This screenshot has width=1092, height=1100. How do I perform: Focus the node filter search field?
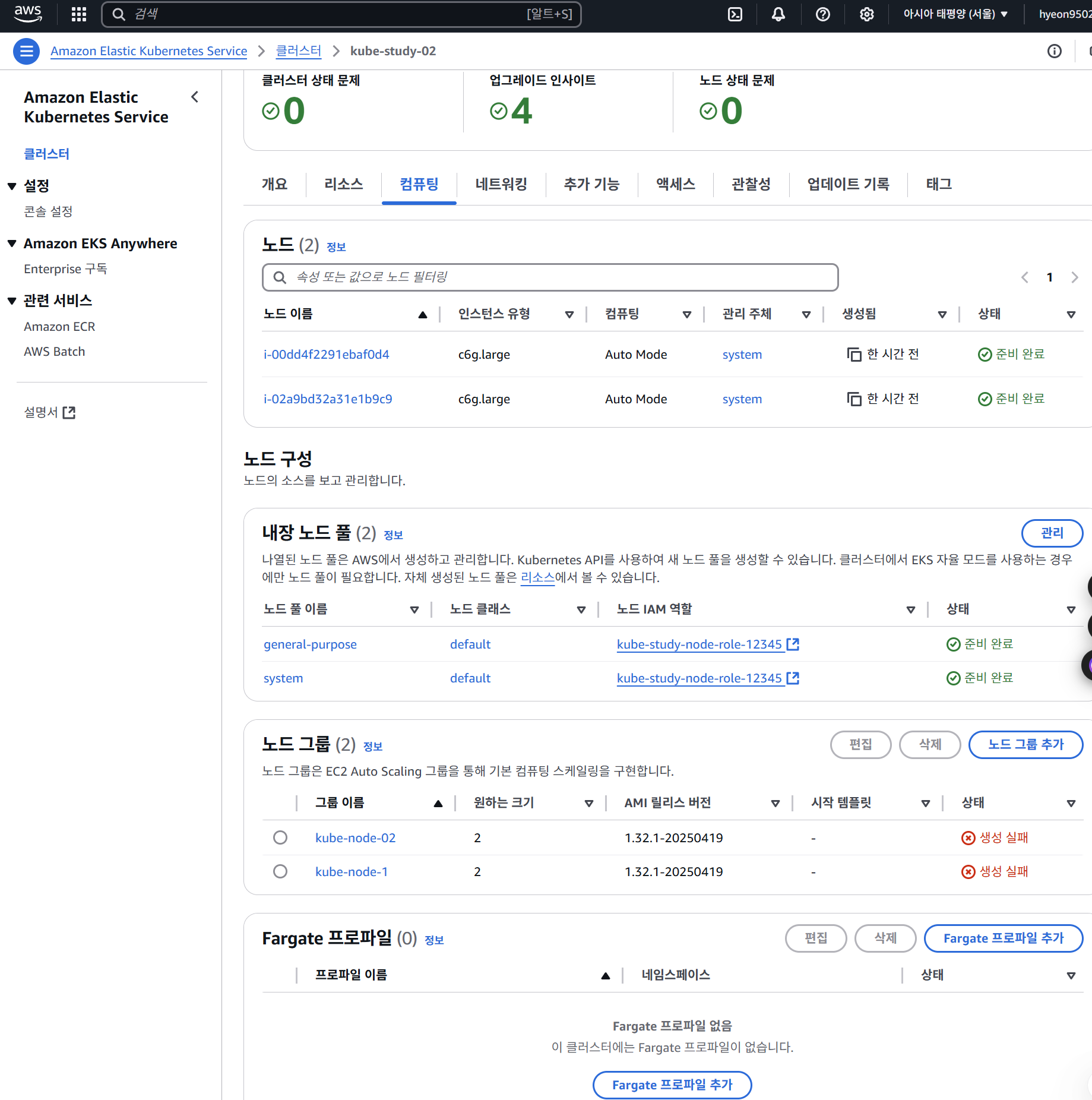[550, 277]
